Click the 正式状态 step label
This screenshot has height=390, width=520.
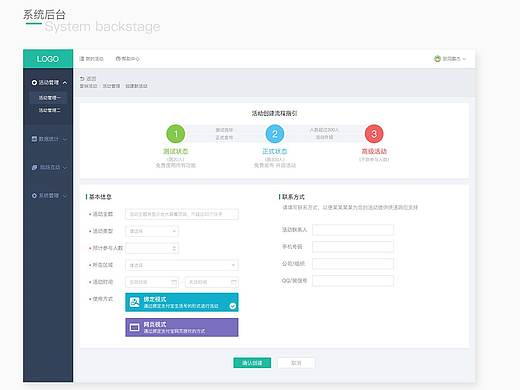[x=275, y=151]
